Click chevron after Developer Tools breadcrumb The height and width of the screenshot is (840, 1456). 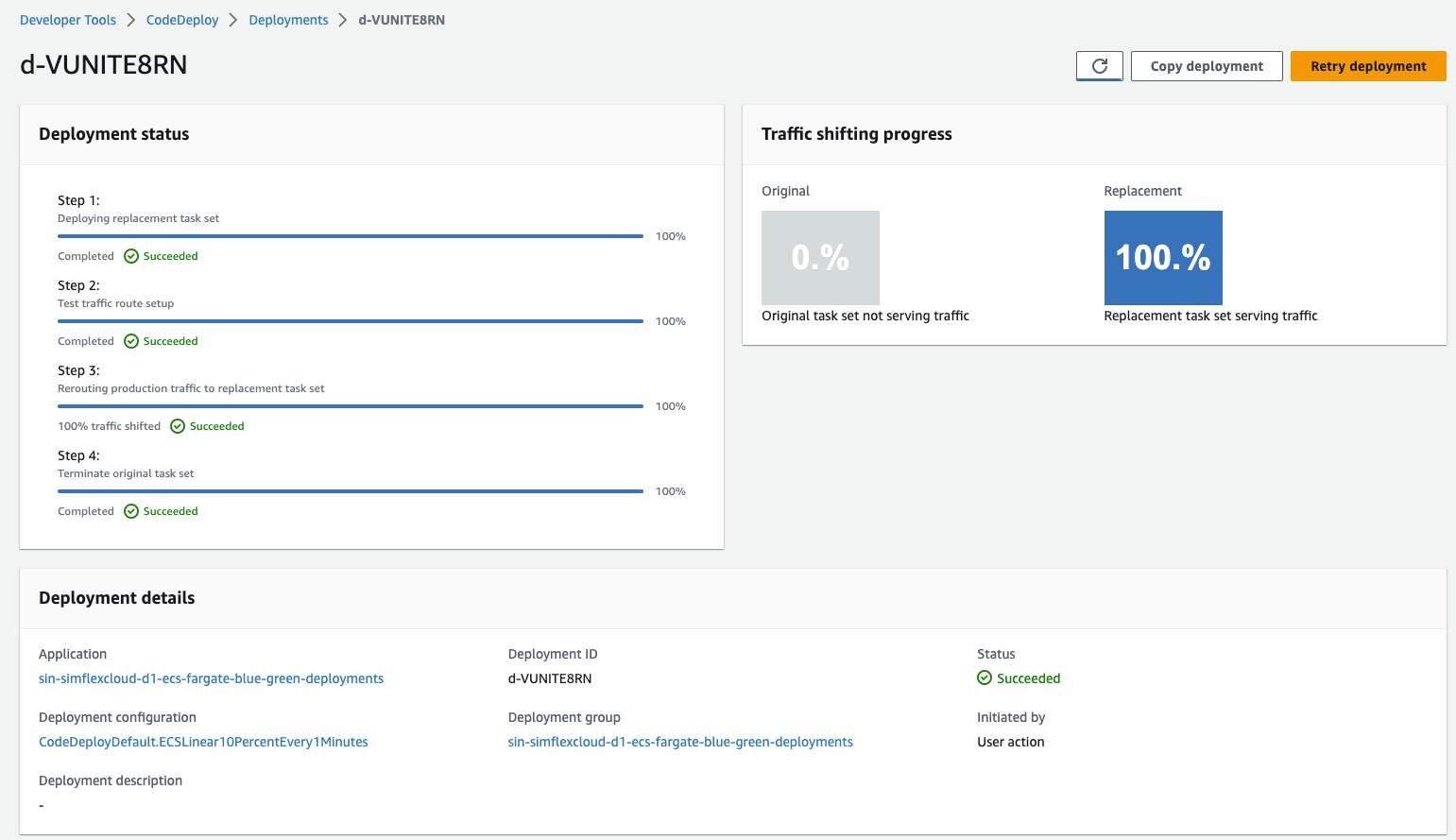click(131, 20)
